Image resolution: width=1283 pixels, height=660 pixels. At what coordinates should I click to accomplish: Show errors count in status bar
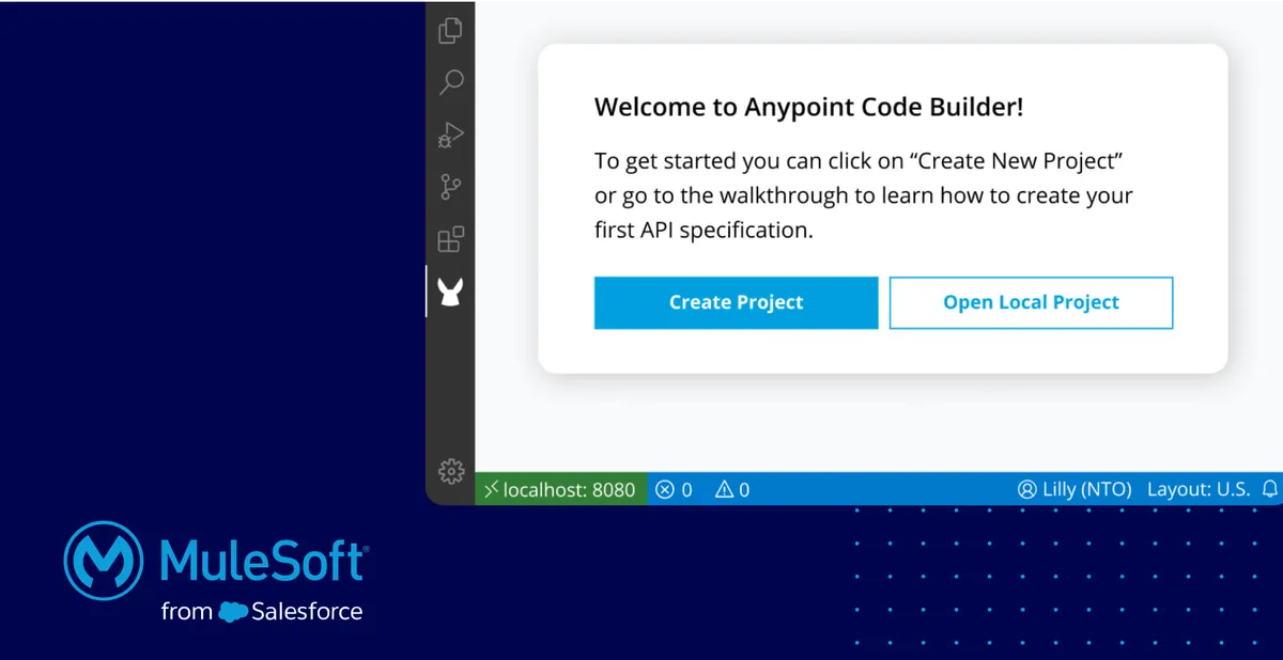[674, 490]
